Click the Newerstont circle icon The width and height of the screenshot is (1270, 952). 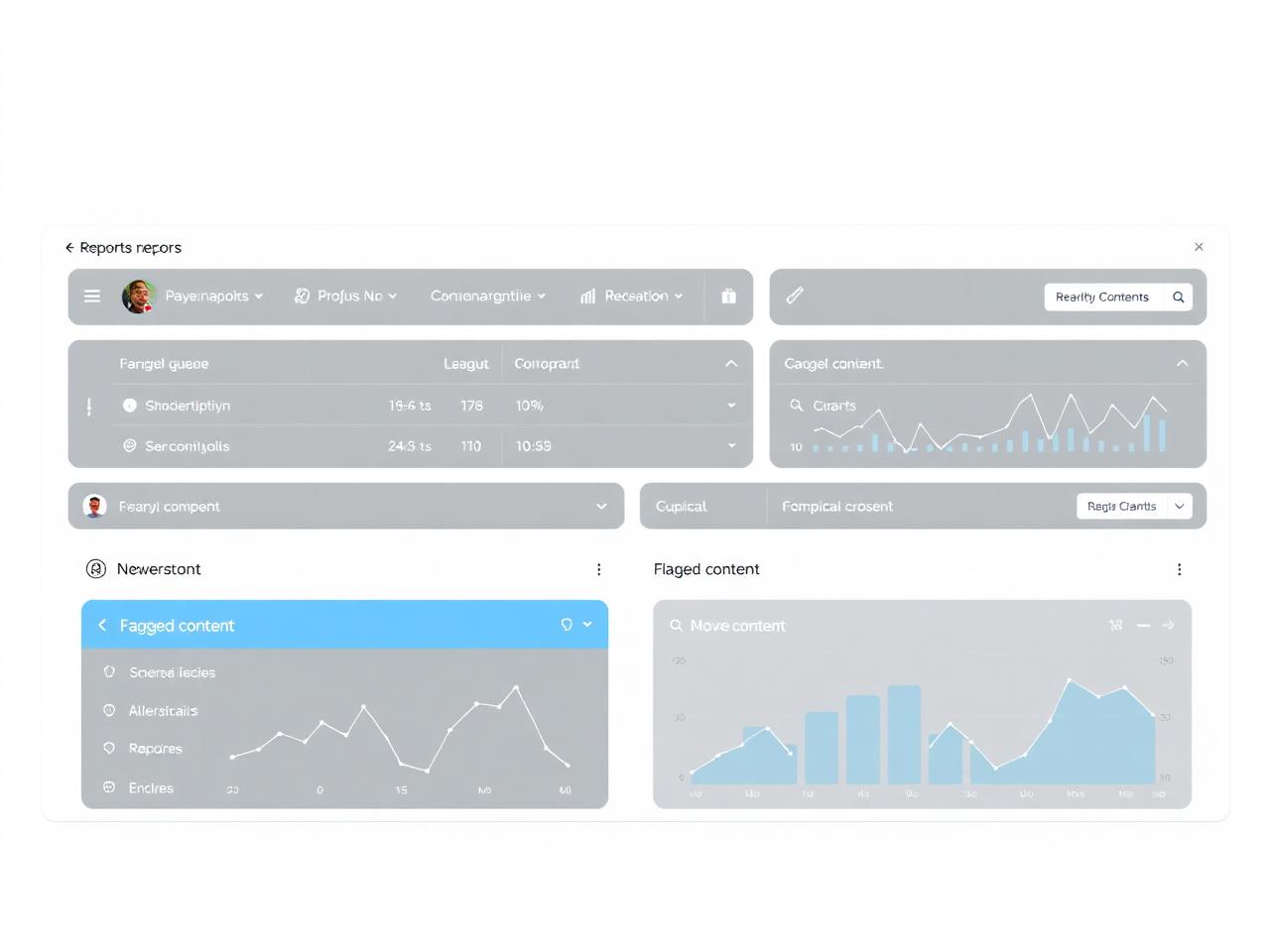(x=96, y=569)
